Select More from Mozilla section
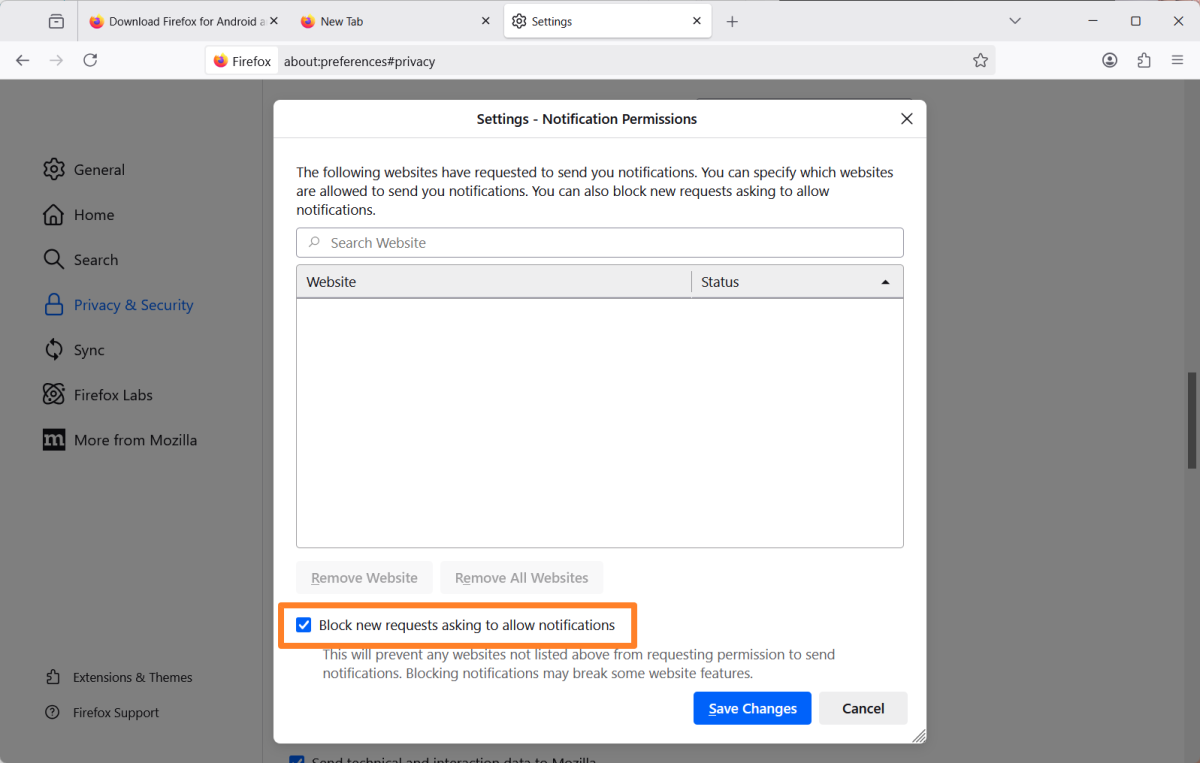1200x763 pixels. coord(133,439)
